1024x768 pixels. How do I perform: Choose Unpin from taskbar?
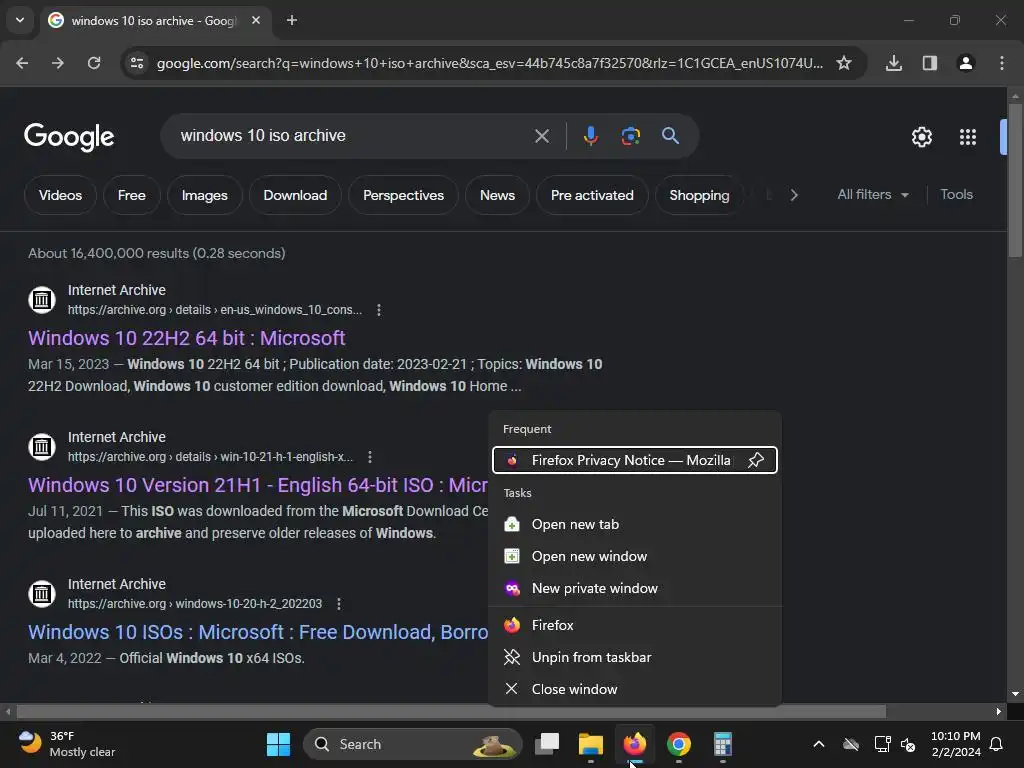coord(635,658)
